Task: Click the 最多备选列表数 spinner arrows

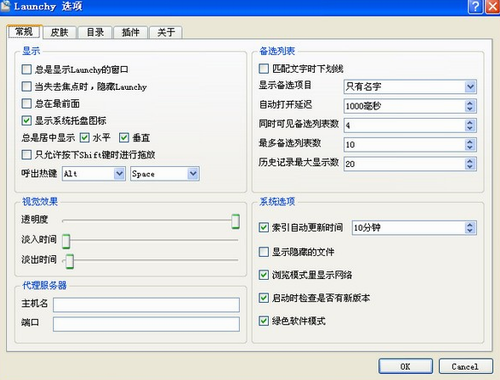Action: click(x=470, y=145)
